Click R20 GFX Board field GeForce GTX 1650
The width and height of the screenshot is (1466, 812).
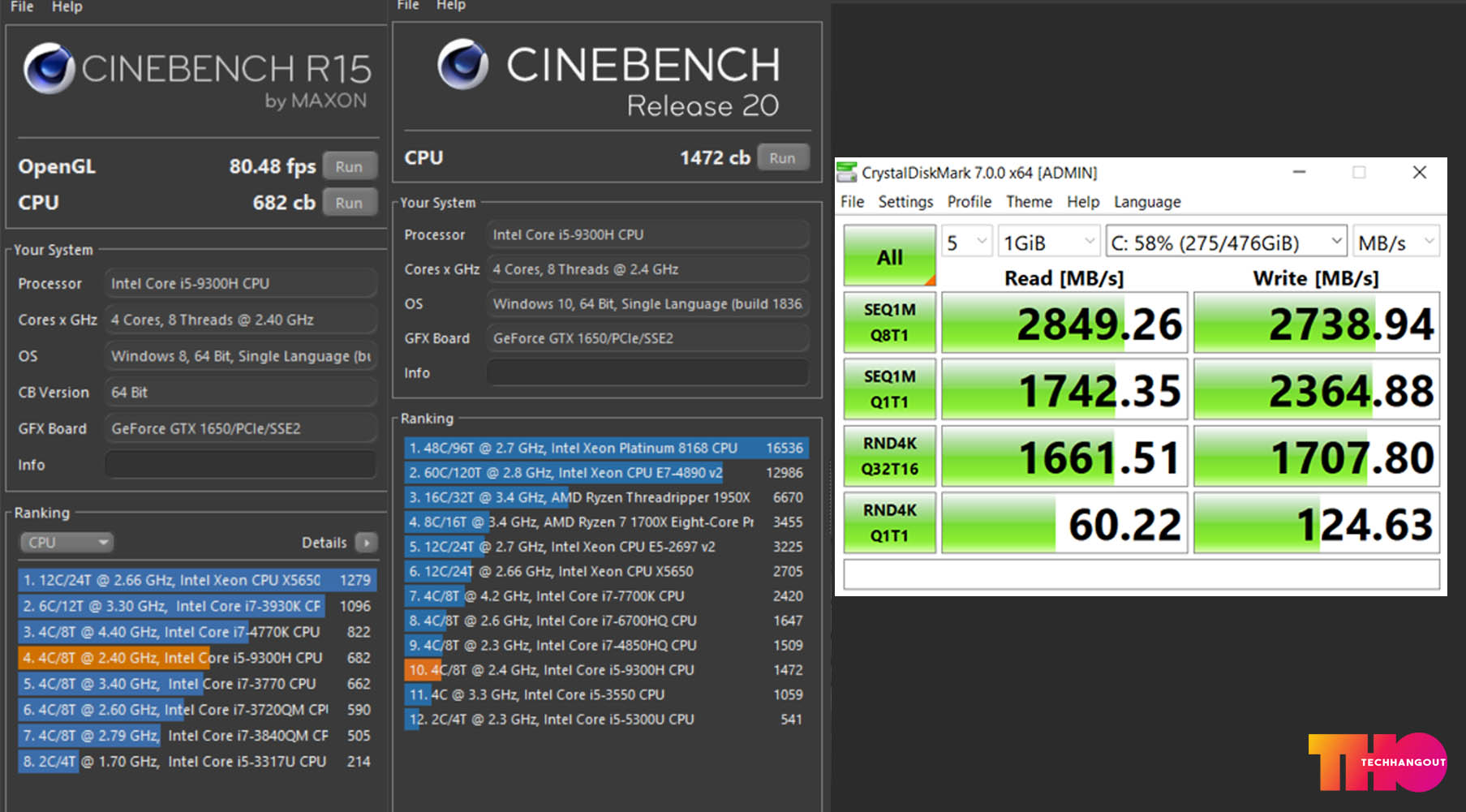coord(647,338)
